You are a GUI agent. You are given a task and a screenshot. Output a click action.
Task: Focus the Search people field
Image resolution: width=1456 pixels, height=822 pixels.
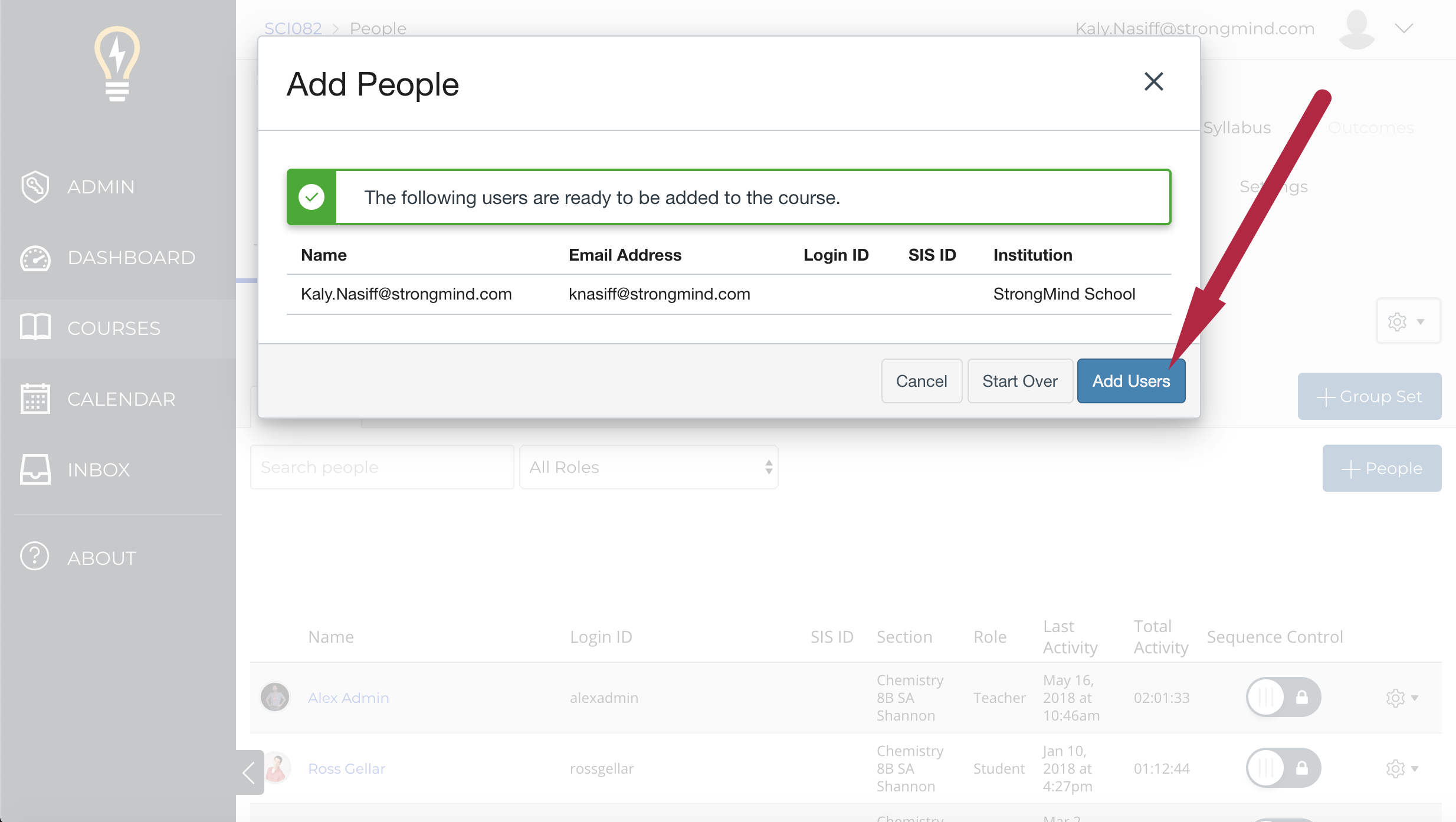pos(382,467)
